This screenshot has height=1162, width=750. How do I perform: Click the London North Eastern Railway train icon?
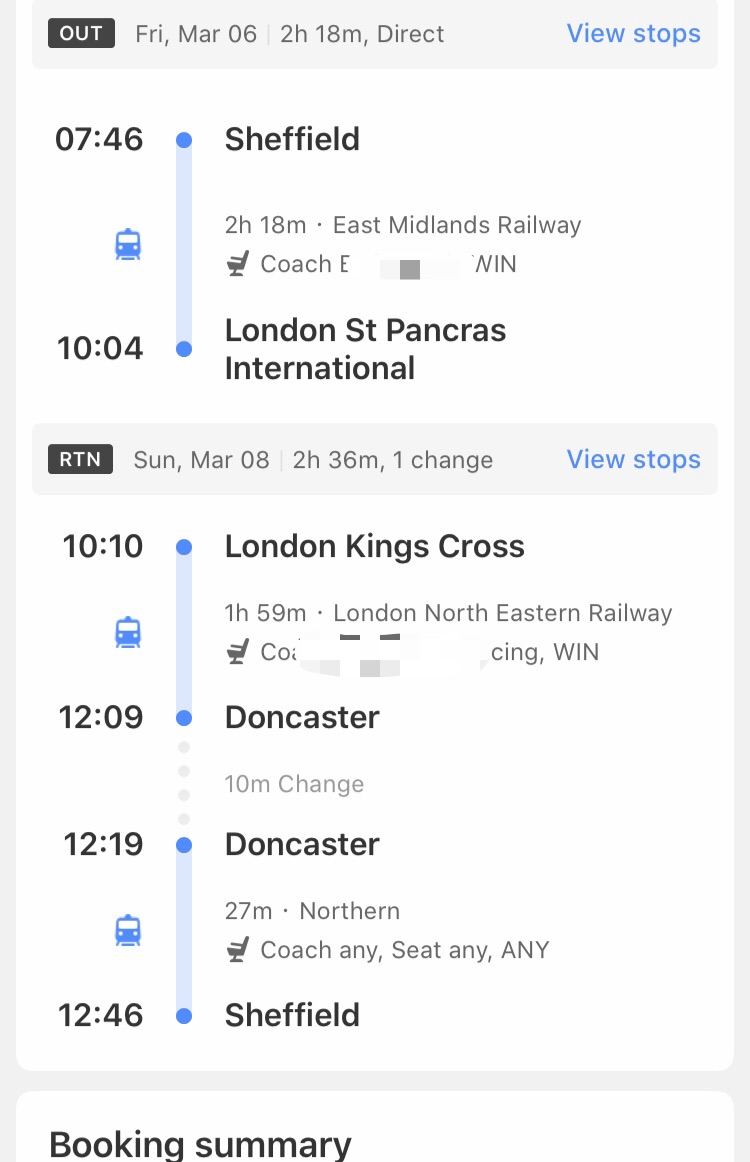tap(128, 632)
